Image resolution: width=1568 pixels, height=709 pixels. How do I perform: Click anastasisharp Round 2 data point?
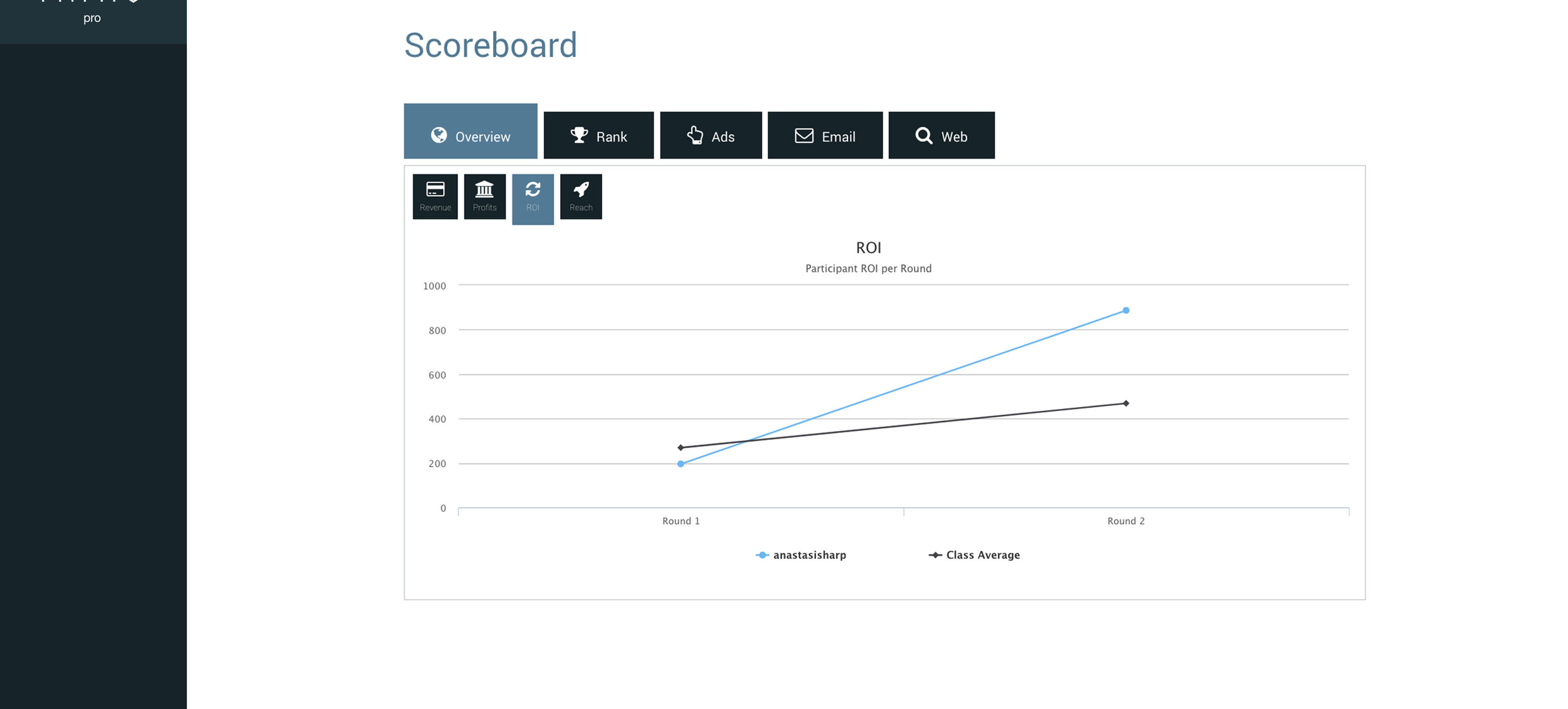tap(1126, 311)
